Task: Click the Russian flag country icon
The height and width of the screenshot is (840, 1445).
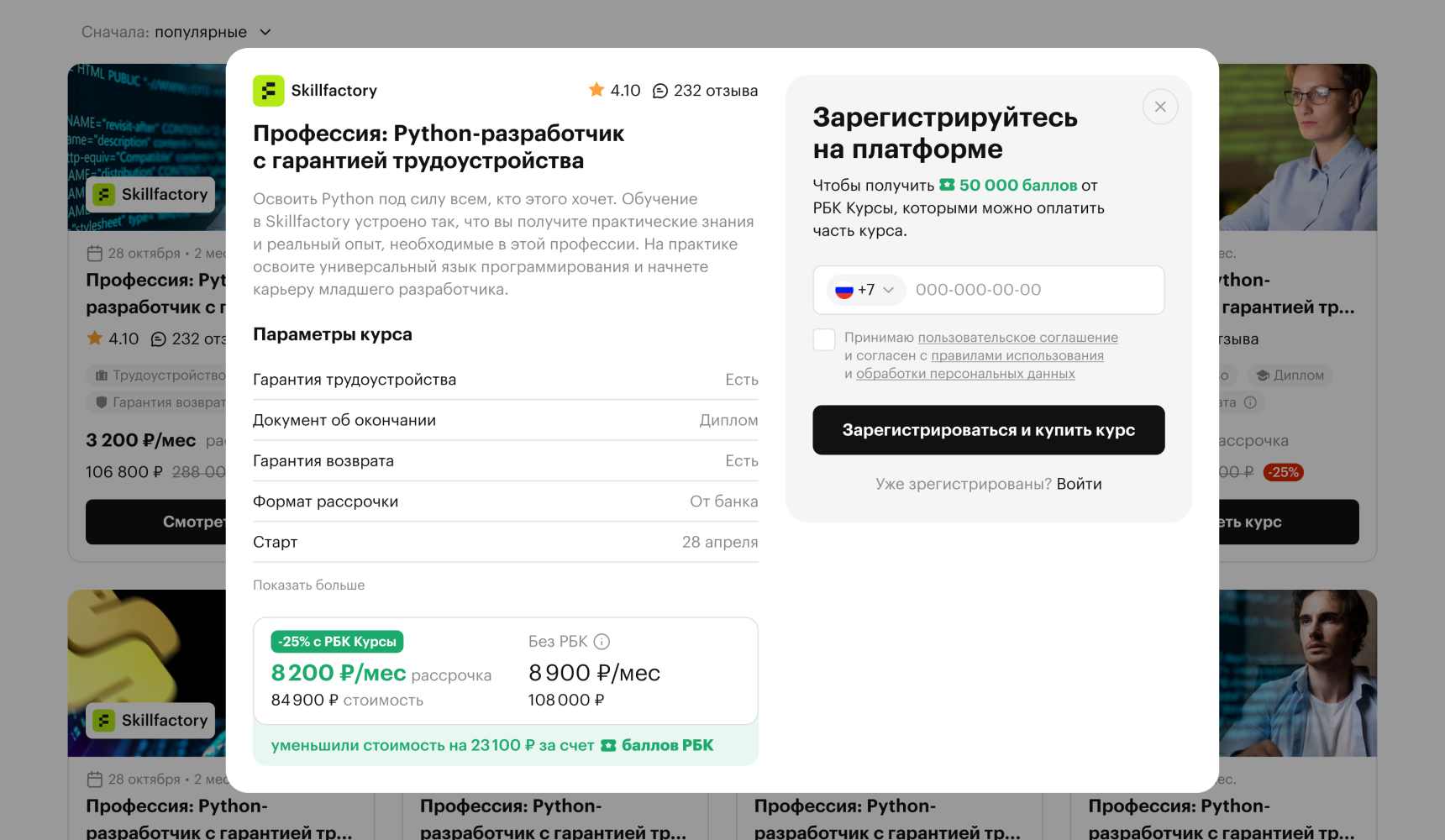Action: 844,290
